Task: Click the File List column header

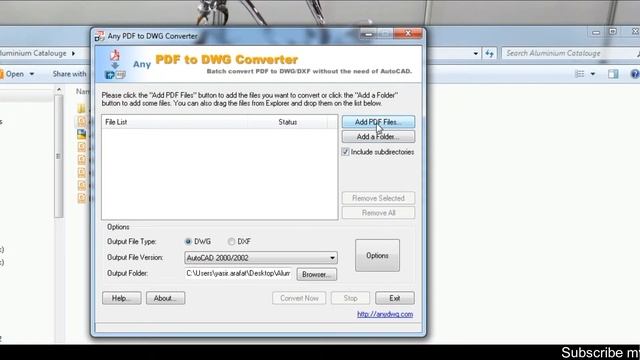Action: point(174,122)
